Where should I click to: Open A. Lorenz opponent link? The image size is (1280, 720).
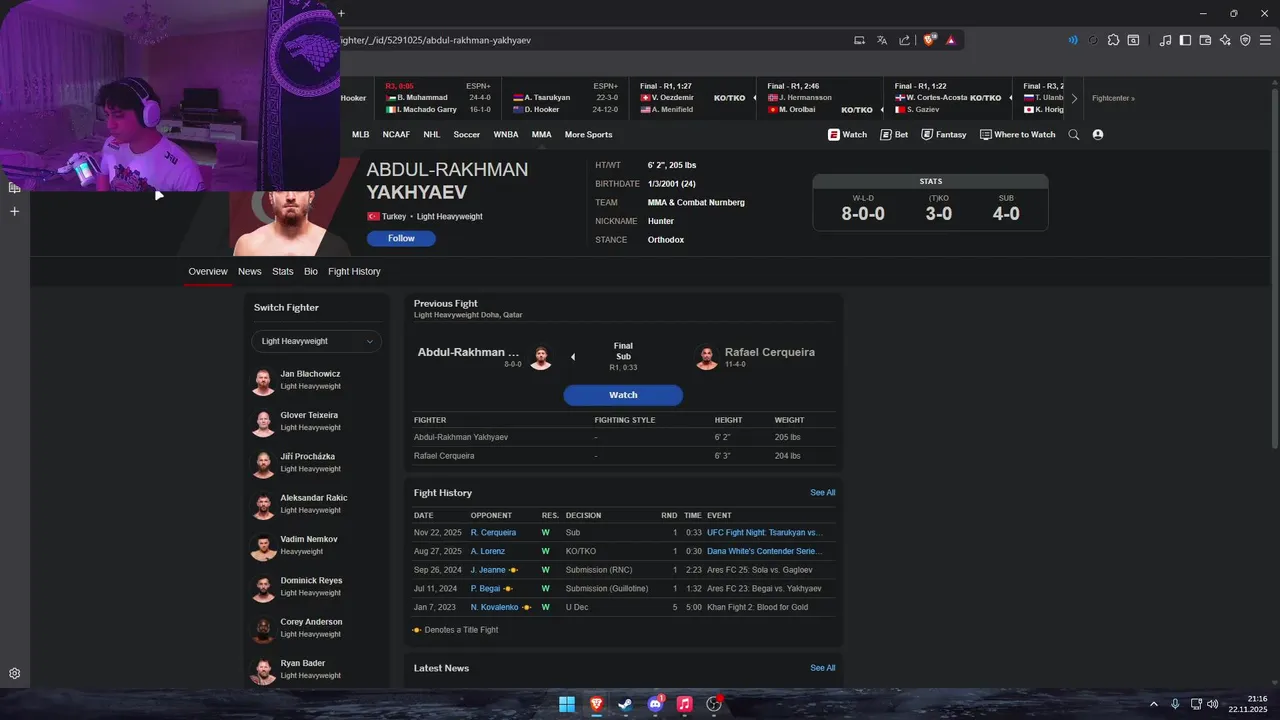[x=488, y=551]
